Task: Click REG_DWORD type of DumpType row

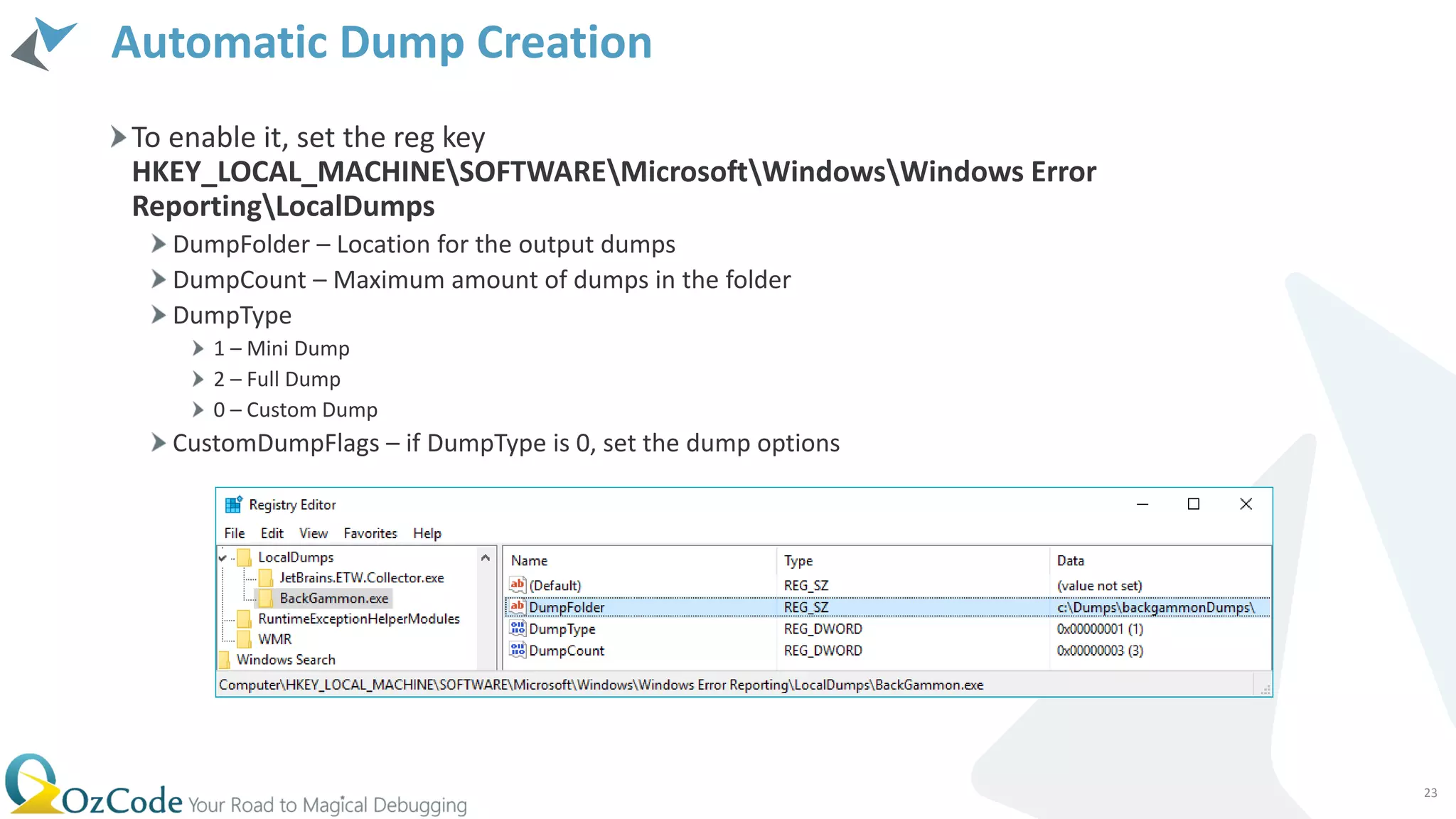Action: (823, 629)
